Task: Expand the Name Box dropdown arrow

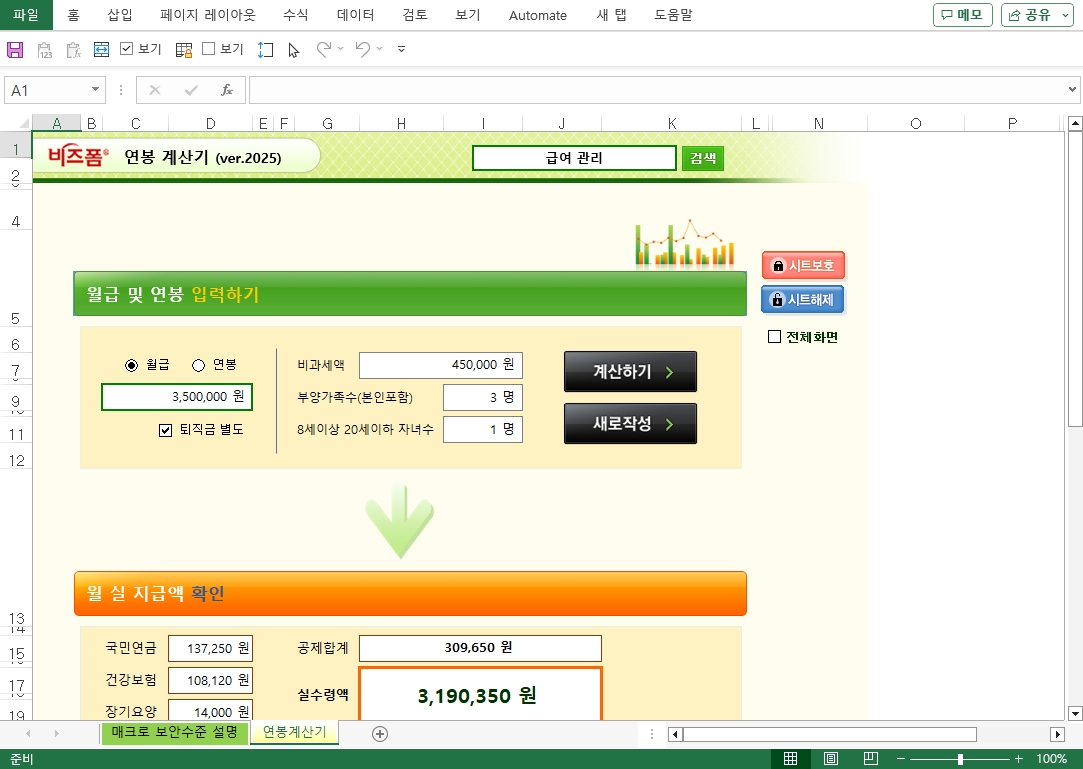Action: pos(96,90)
